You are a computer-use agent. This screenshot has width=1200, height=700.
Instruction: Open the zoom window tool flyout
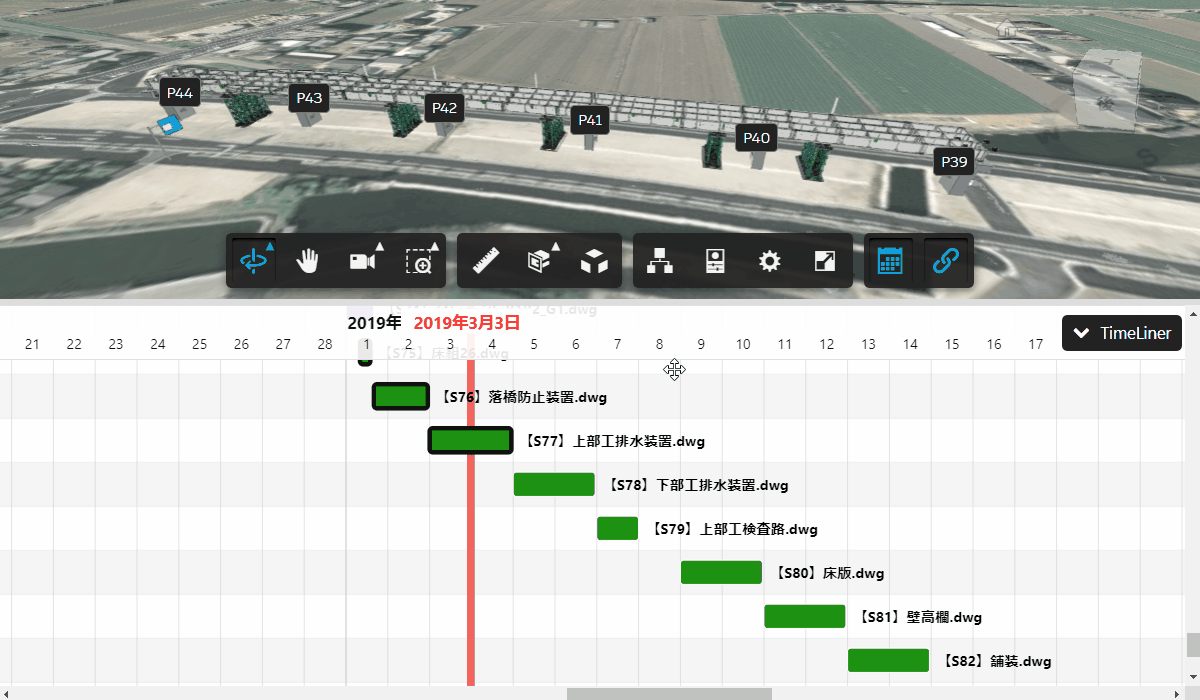point(419,262)
